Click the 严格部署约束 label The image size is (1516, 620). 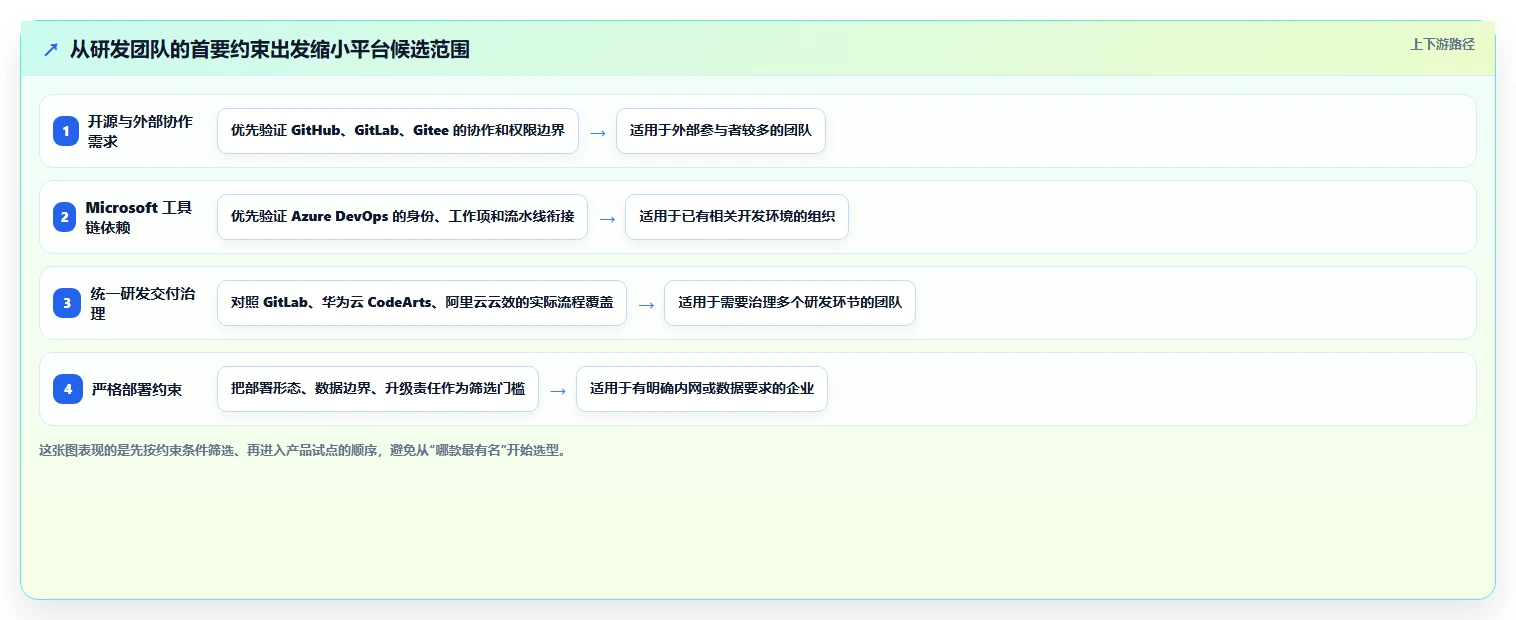[x=137, y=389]
